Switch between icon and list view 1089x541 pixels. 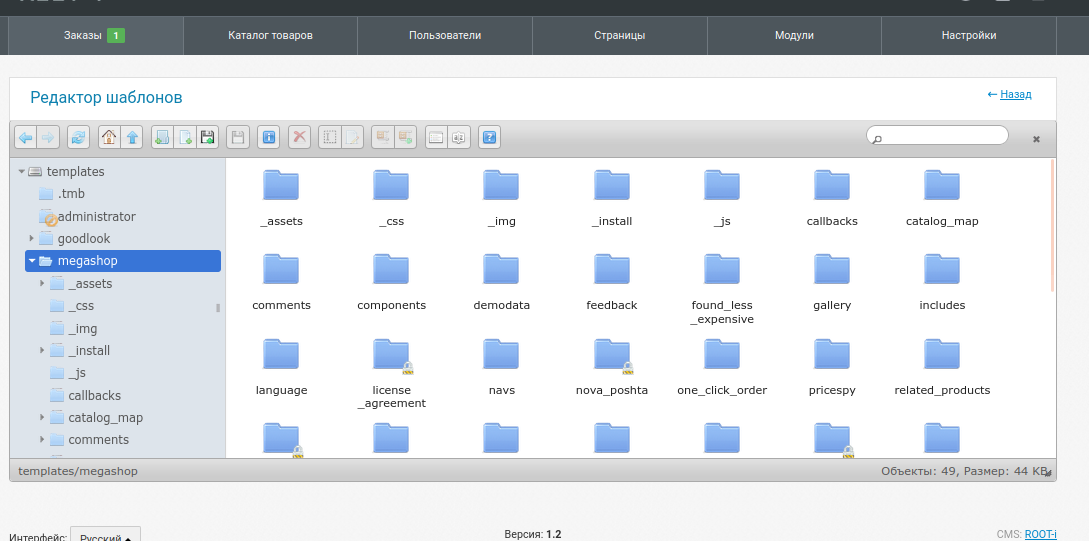tap(436, 137)
